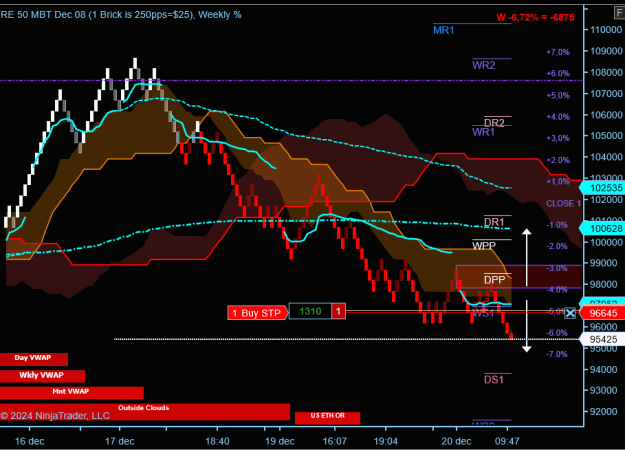The image size is (625, 450).
Task: Click the 19:04 time axis label
Action: tap(385, 441)
